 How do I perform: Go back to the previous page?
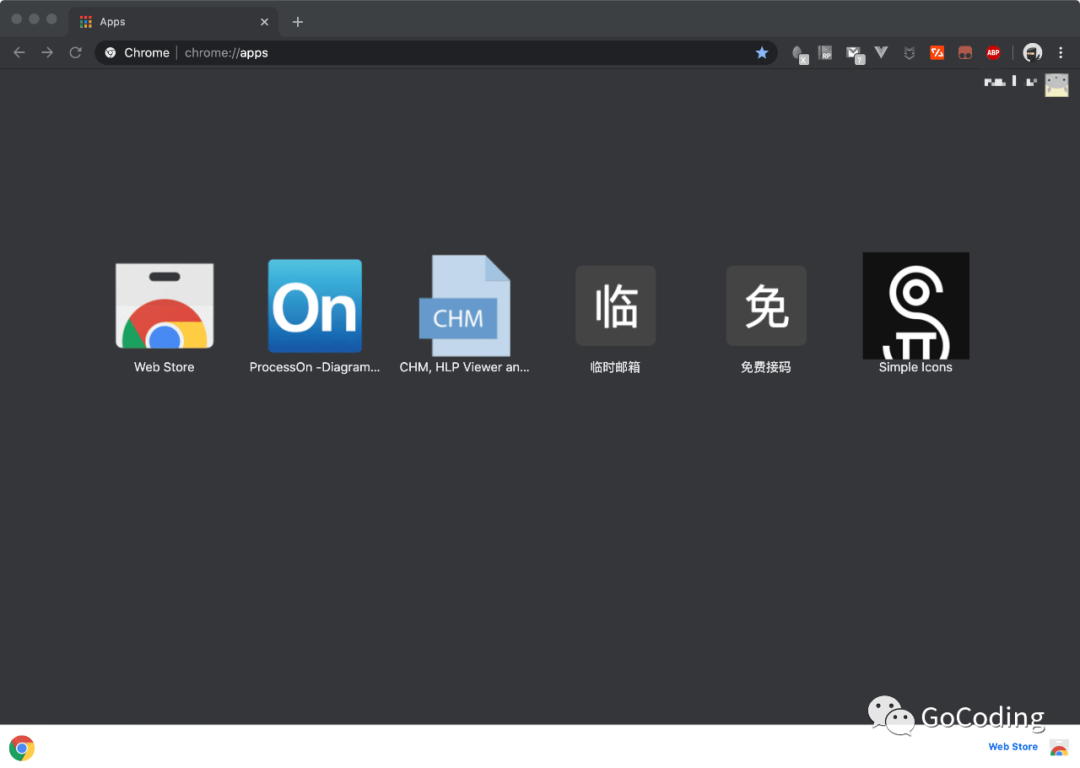tap(19, 52)
